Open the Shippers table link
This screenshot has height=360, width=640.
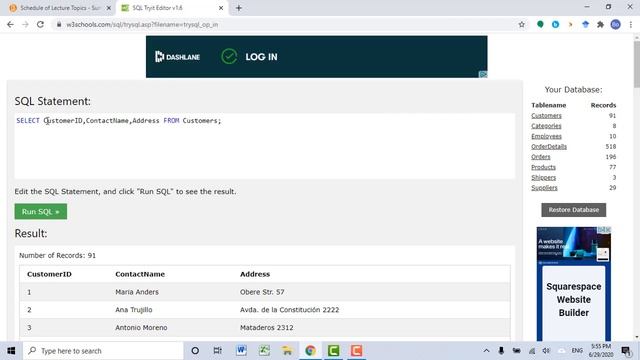543,178
